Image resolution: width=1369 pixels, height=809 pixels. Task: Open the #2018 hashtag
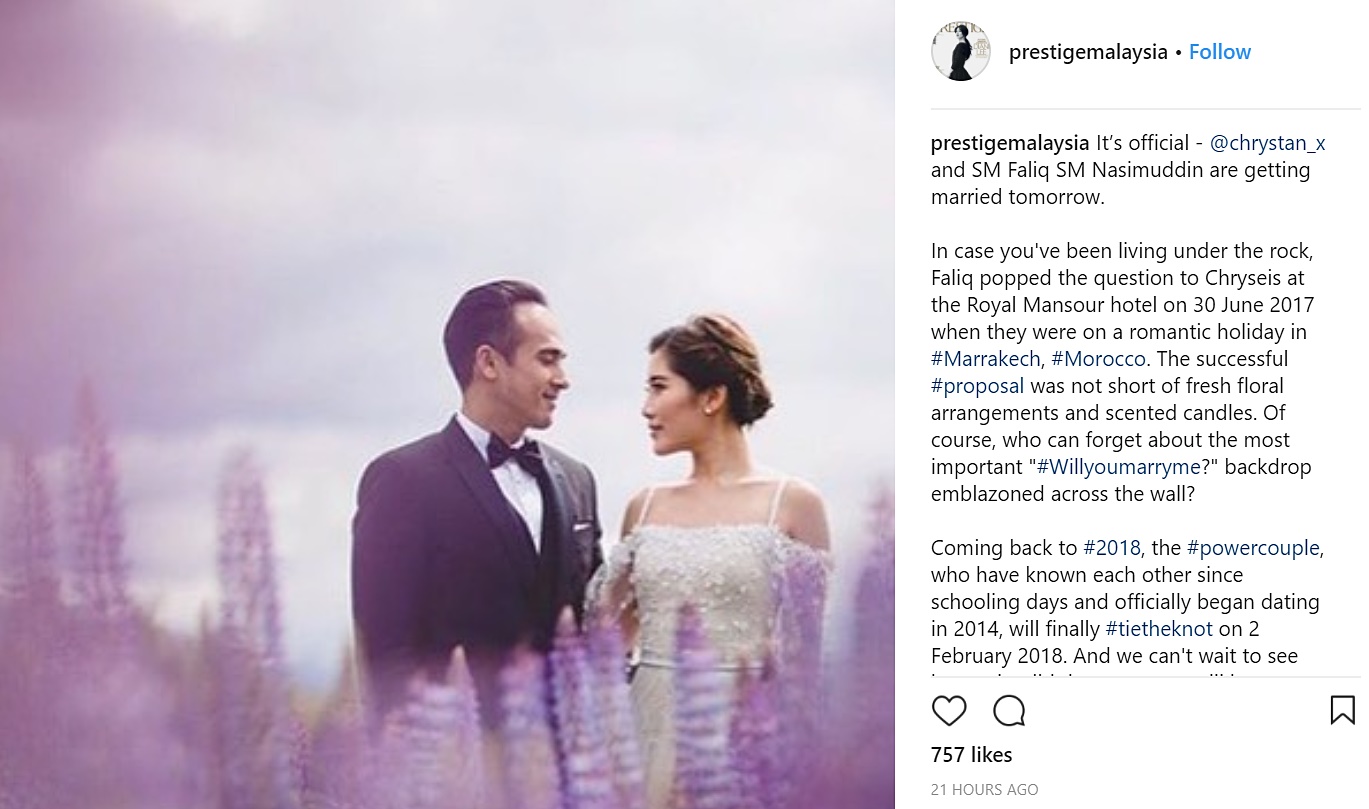click(1112, 548)
